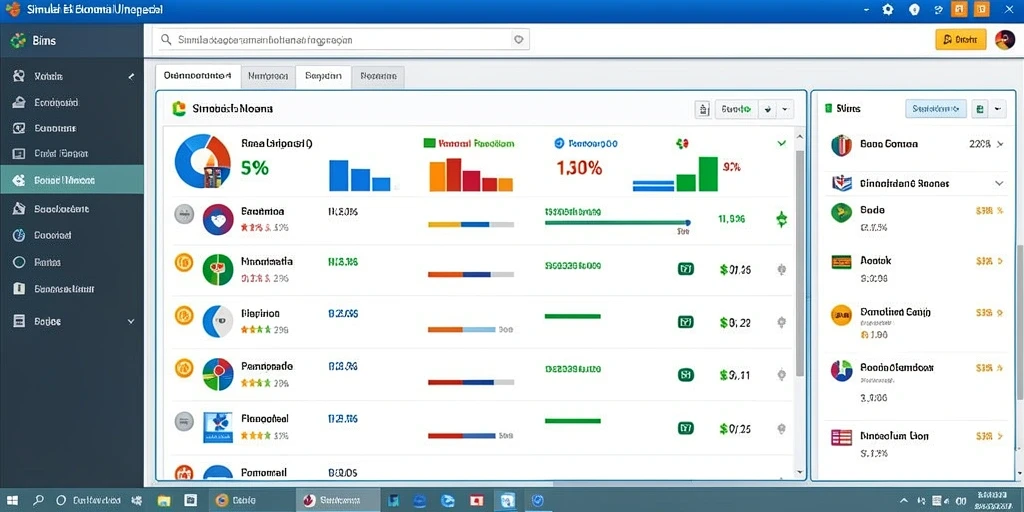The height and width of the screenshot is (512, 1024).
Task: Open File Explorer from the taskbar
Action: 164,500
